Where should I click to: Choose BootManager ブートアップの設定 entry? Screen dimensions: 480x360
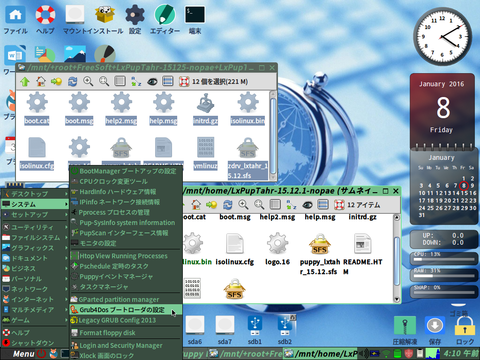tap(126, 171)
